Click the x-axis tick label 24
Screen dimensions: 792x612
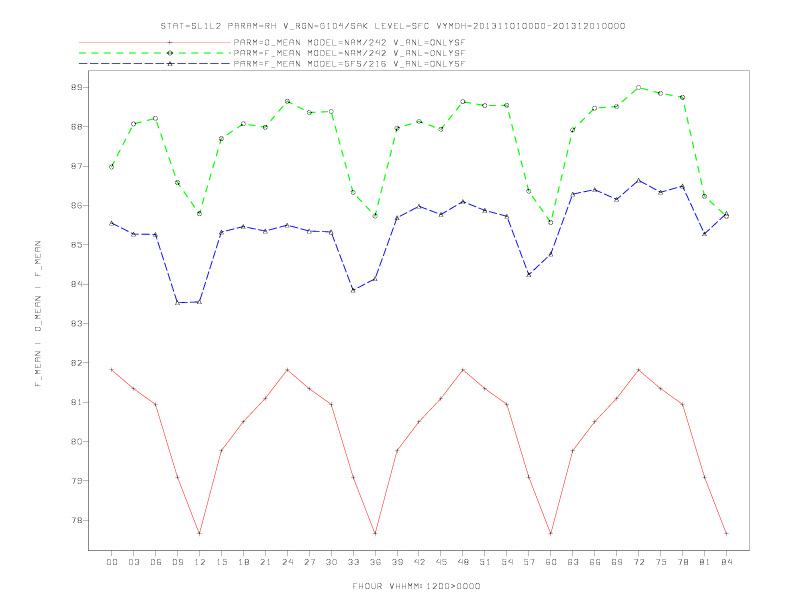pos(287,562)
